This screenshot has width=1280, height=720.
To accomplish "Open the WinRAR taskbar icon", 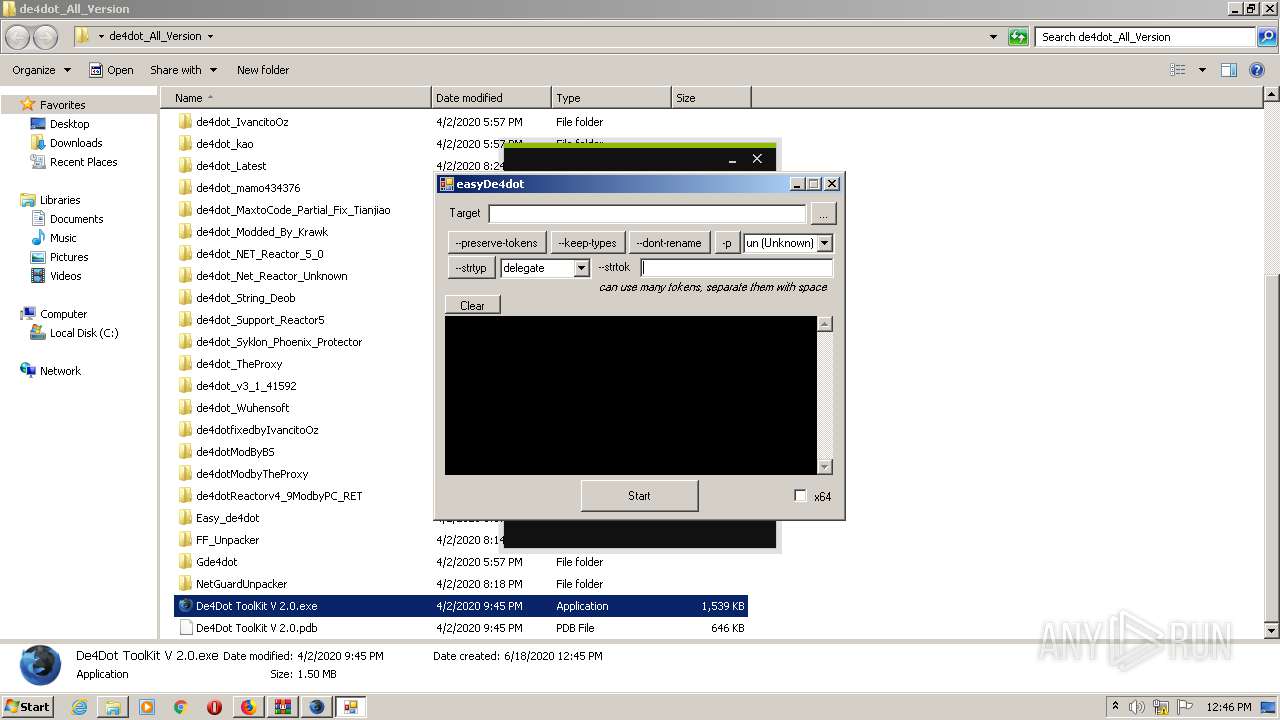I will click(282, 706).
